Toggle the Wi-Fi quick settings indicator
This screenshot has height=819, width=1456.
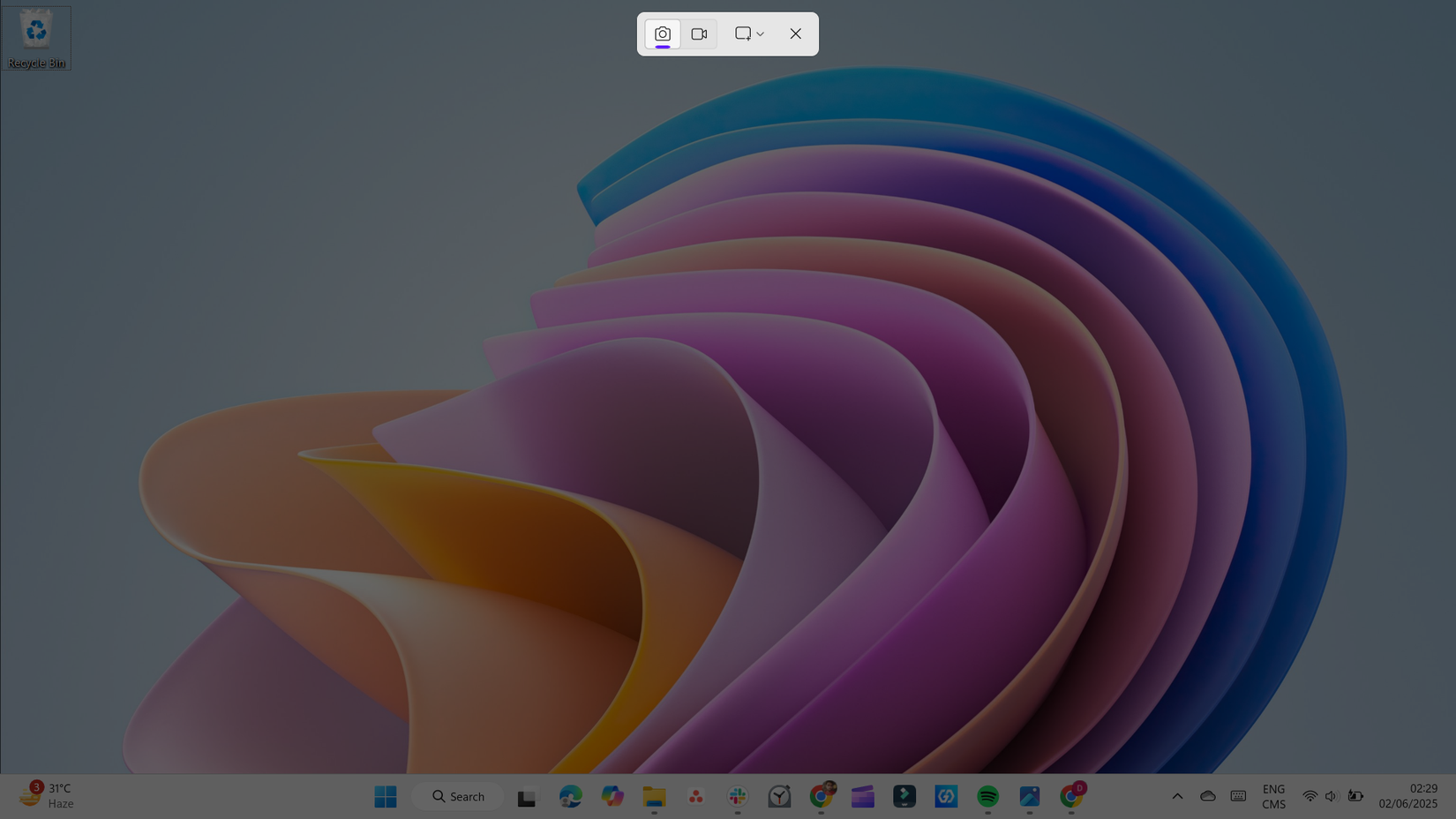1310,796
